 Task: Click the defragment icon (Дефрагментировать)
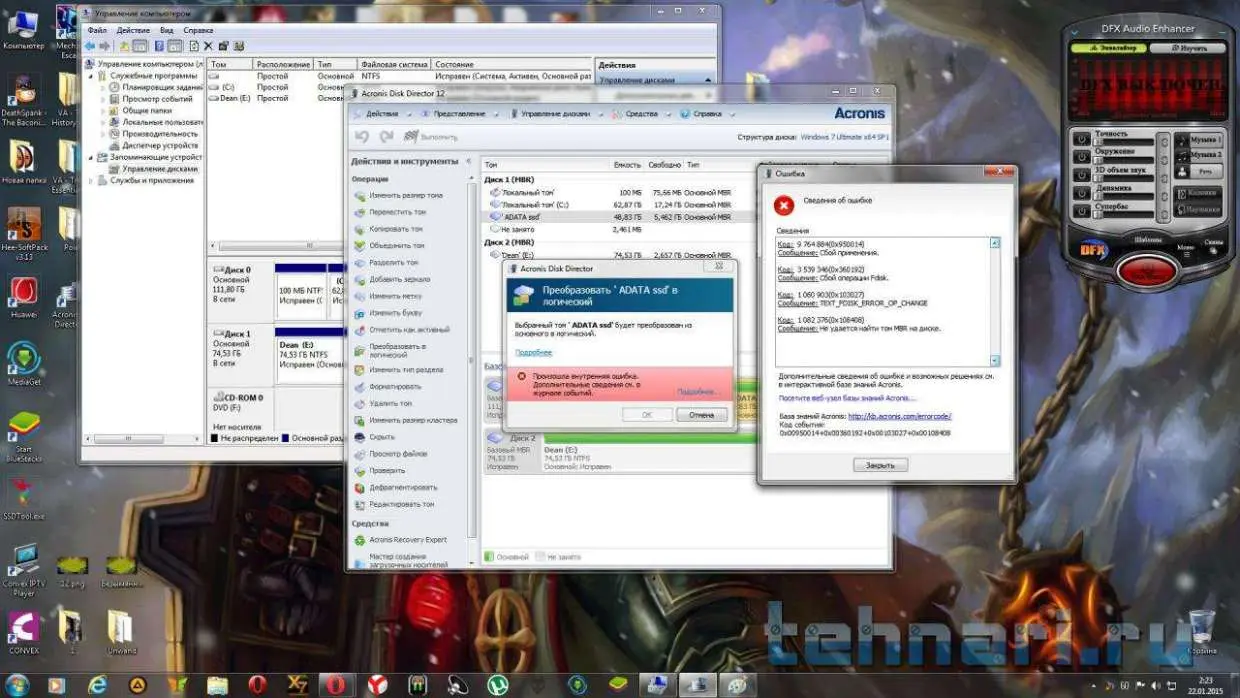360,487
